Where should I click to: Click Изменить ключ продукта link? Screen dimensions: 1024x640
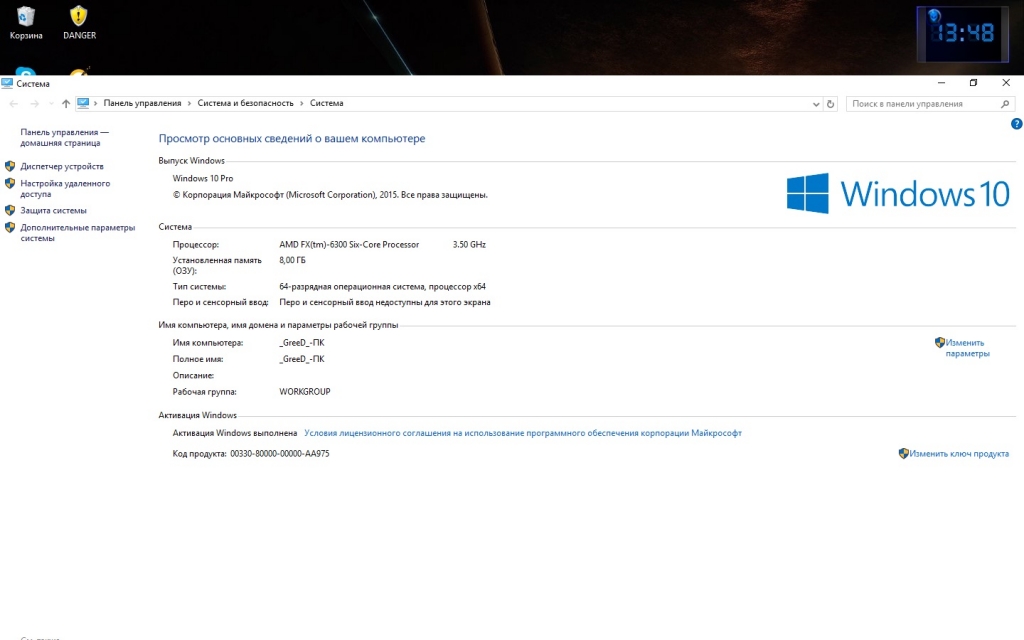tap(959, 453)
